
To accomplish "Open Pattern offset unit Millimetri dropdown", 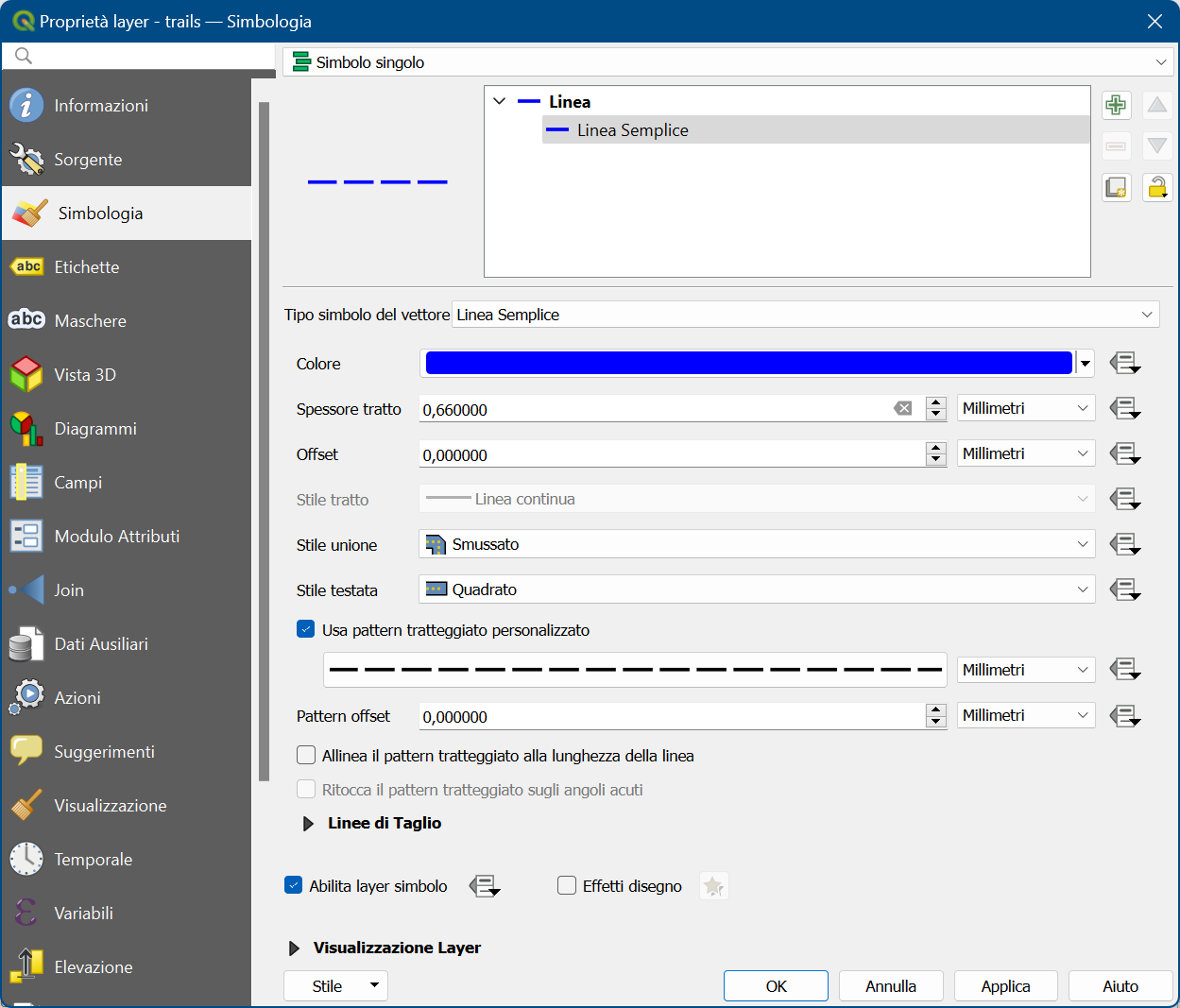I will [1026, 715].
